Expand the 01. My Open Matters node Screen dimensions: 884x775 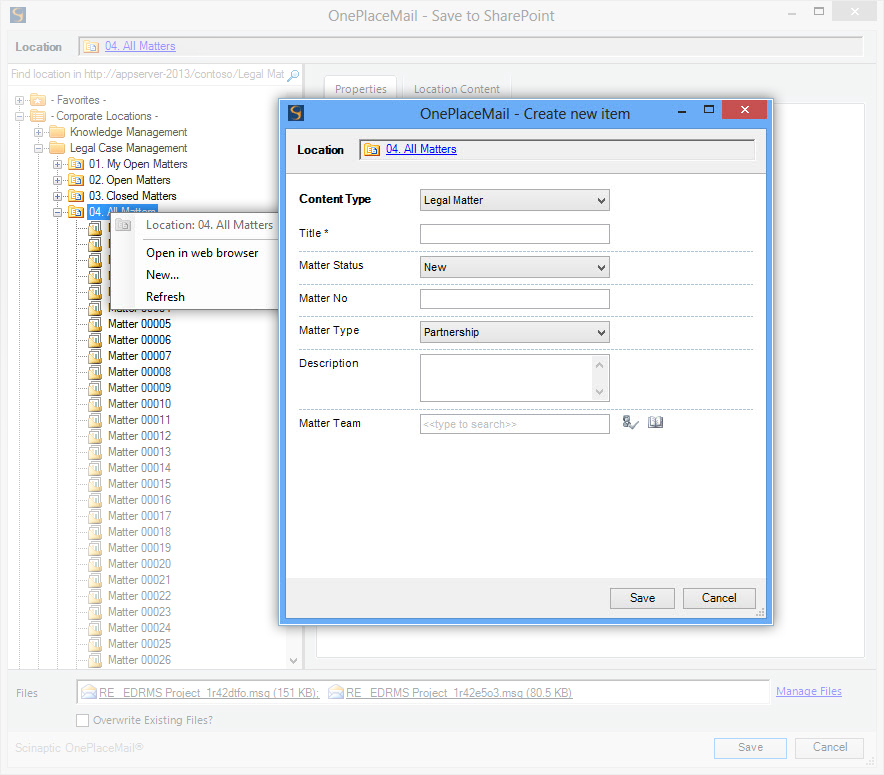(58, 165)
